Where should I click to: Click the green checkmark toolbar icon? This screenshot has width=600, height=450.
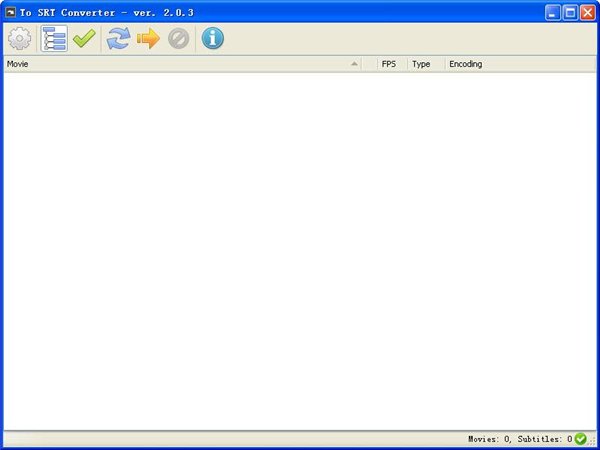pyautogui.click(x=84, y=38)
